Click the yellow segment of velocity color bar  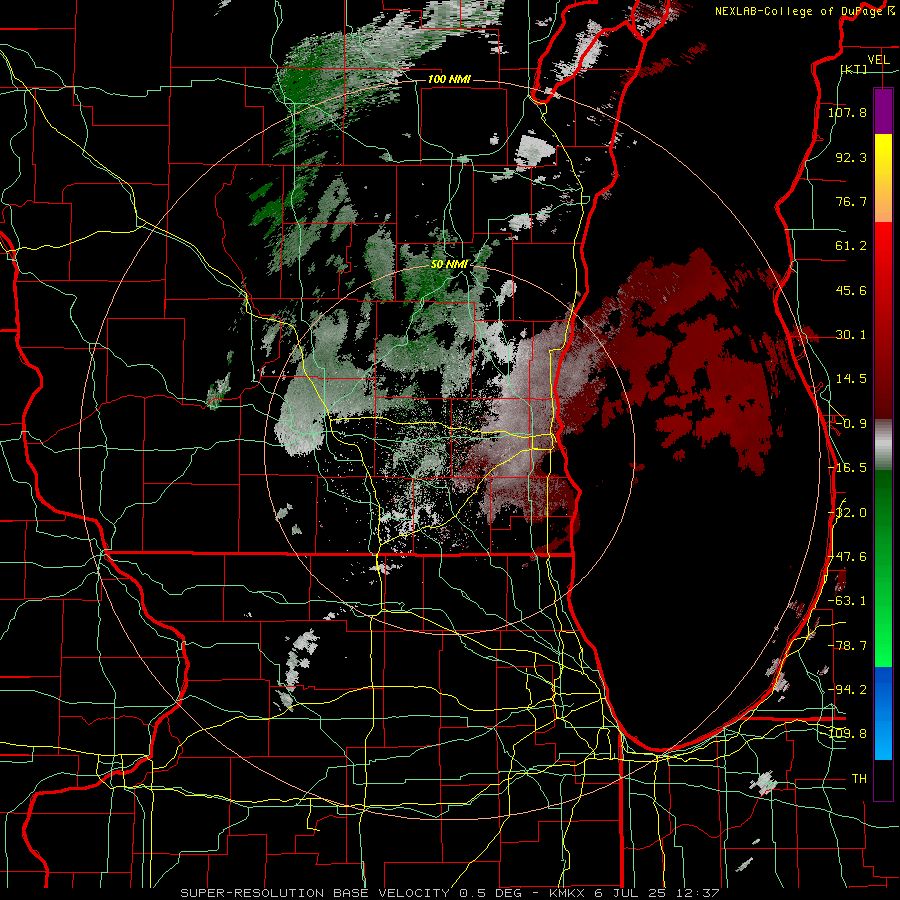(x=883, y=157)
